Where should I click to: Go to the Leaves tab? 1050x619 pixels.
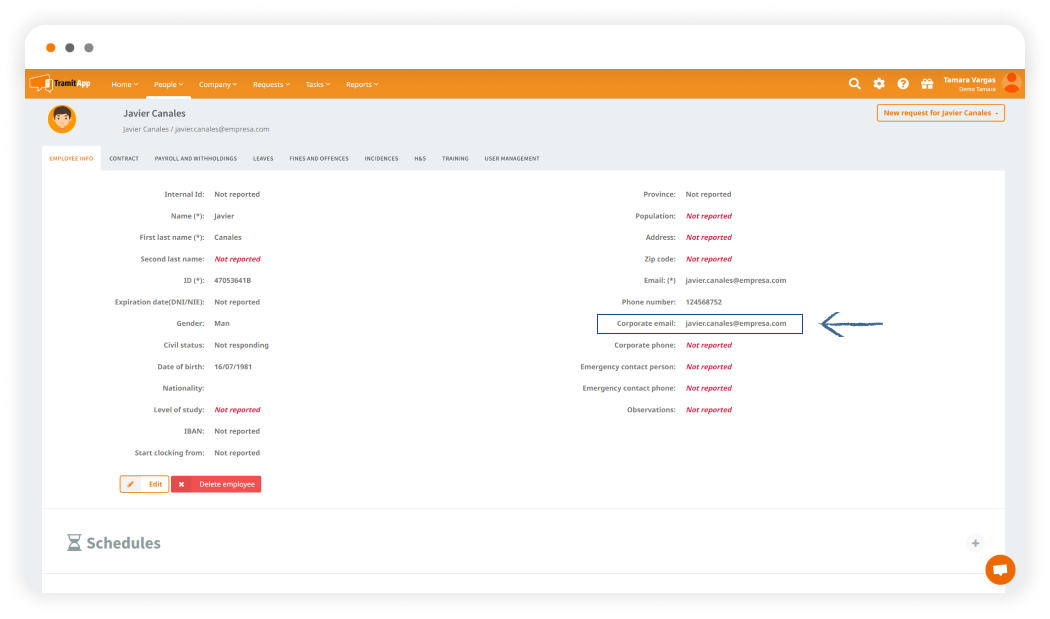click(x=263, y=159)
